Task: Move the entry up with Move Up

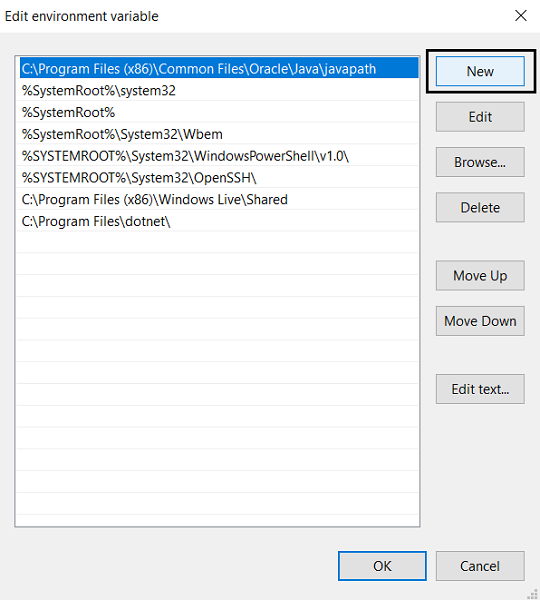Action: (480, 276)
